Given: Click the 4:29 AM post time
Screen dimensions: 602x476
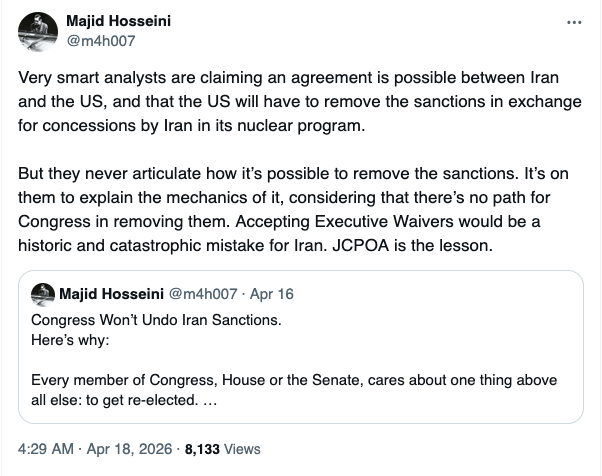Looking at the screenshot, I should click(45, 449).
